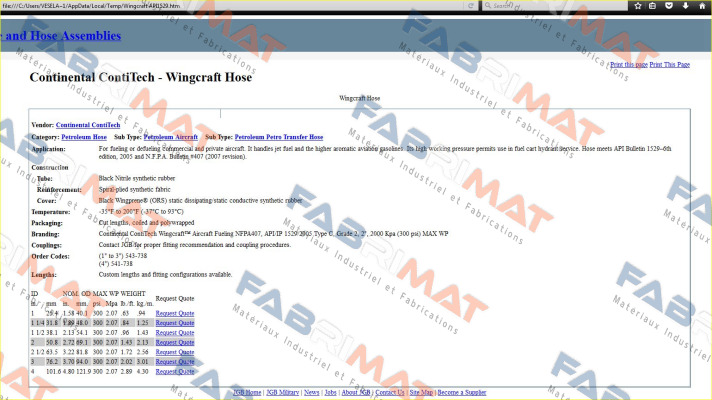The width and height of the screenshot is (712, 400).
Task: Request Quote for the 1 inch ID hose
Action: tap(175, 313)
